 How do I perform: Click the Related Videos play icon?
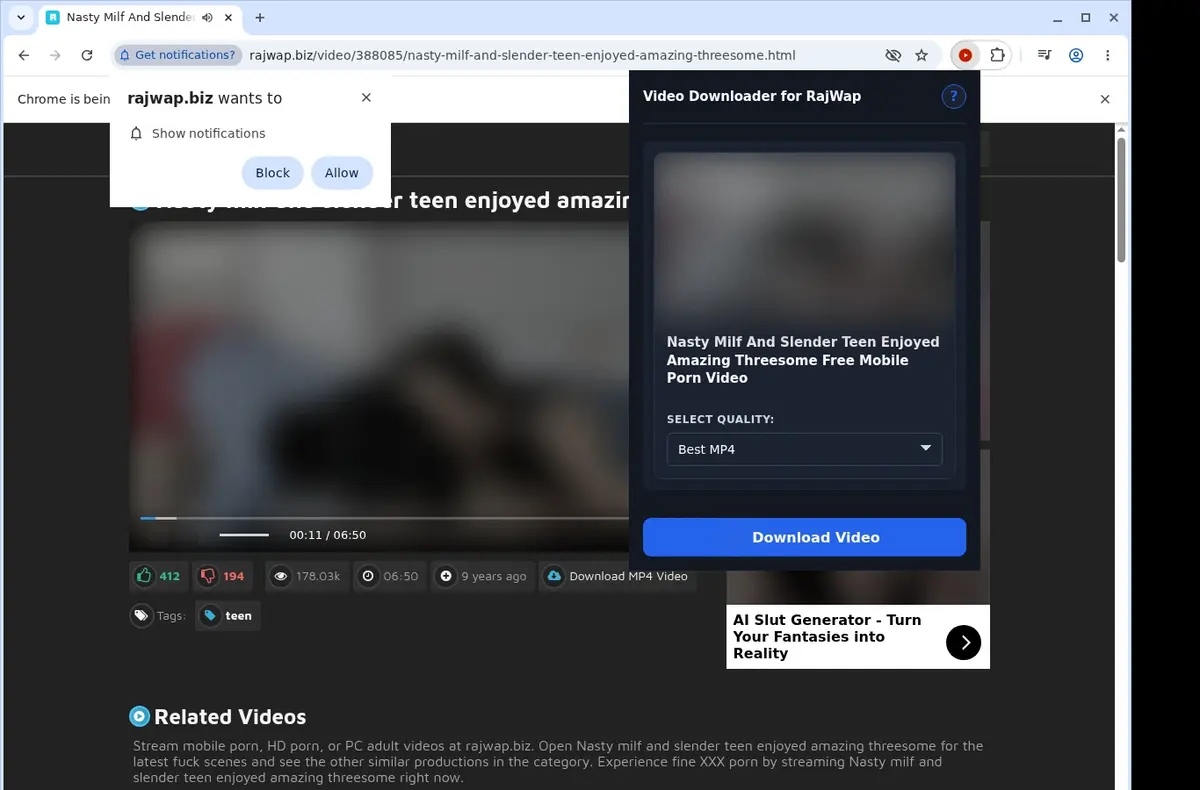(x=140, y=716)
